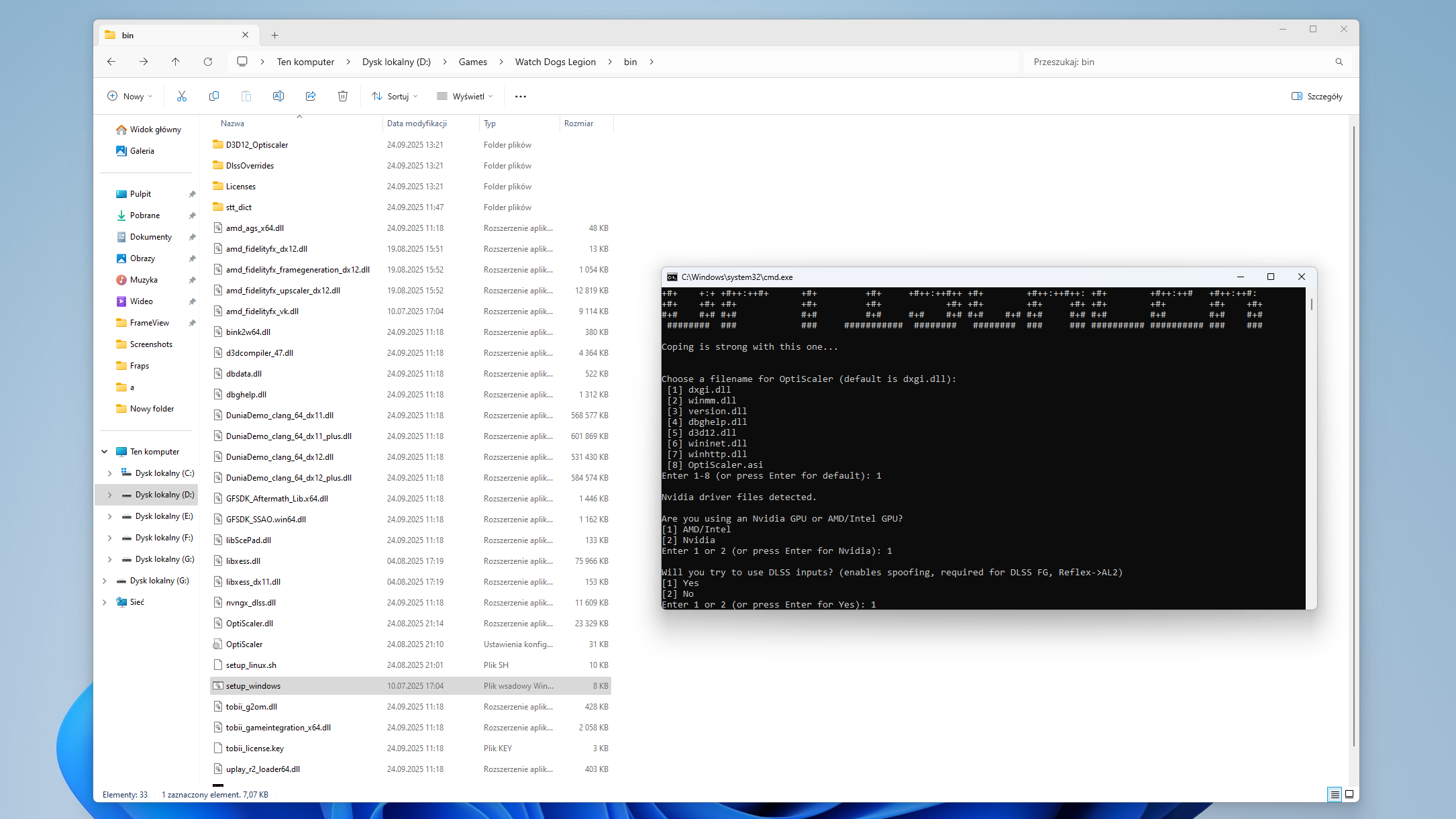
Task: Collapse the Ten komputer tree node
Action: point(105,452)
